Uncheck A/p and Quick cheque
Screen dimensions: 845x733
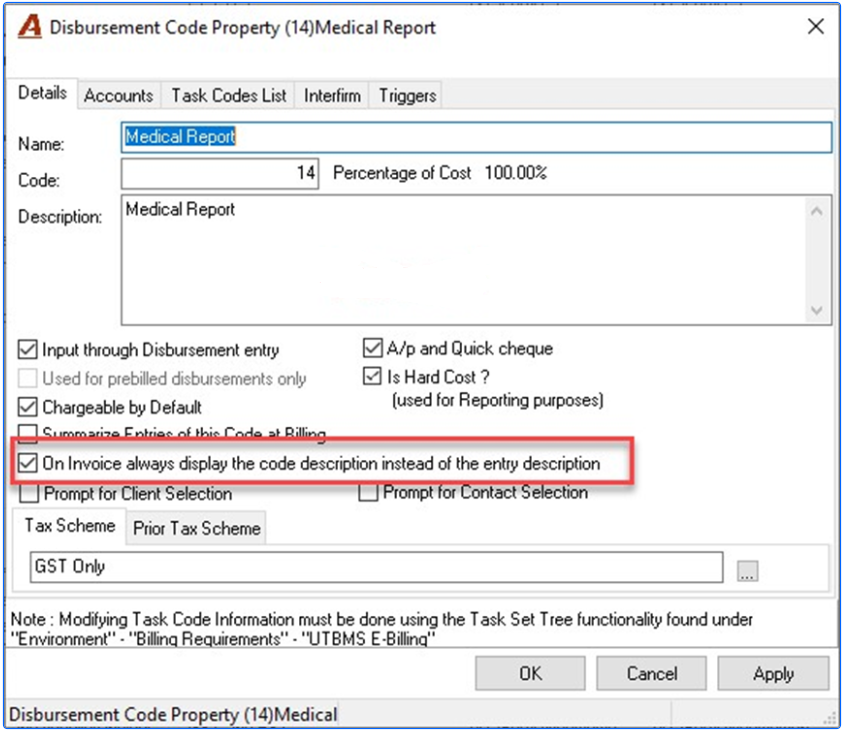tap(372, 348)
